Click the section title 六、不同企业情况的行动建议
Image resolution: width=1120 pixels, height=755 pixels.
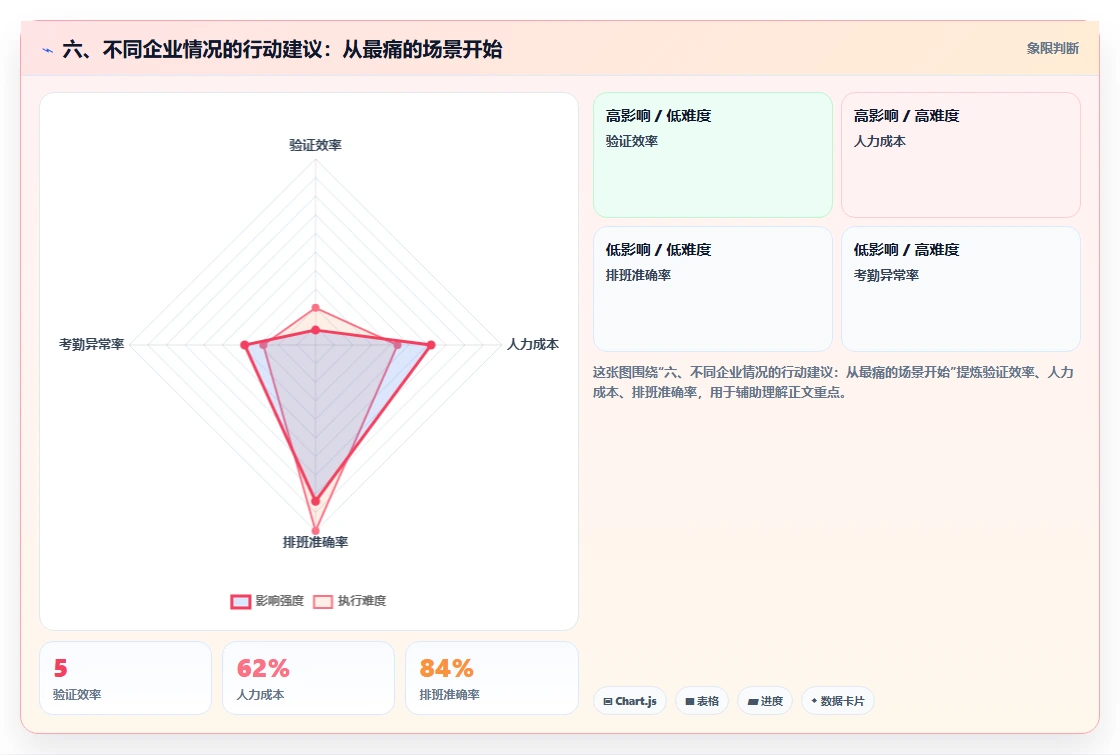(x=282, y=50)
